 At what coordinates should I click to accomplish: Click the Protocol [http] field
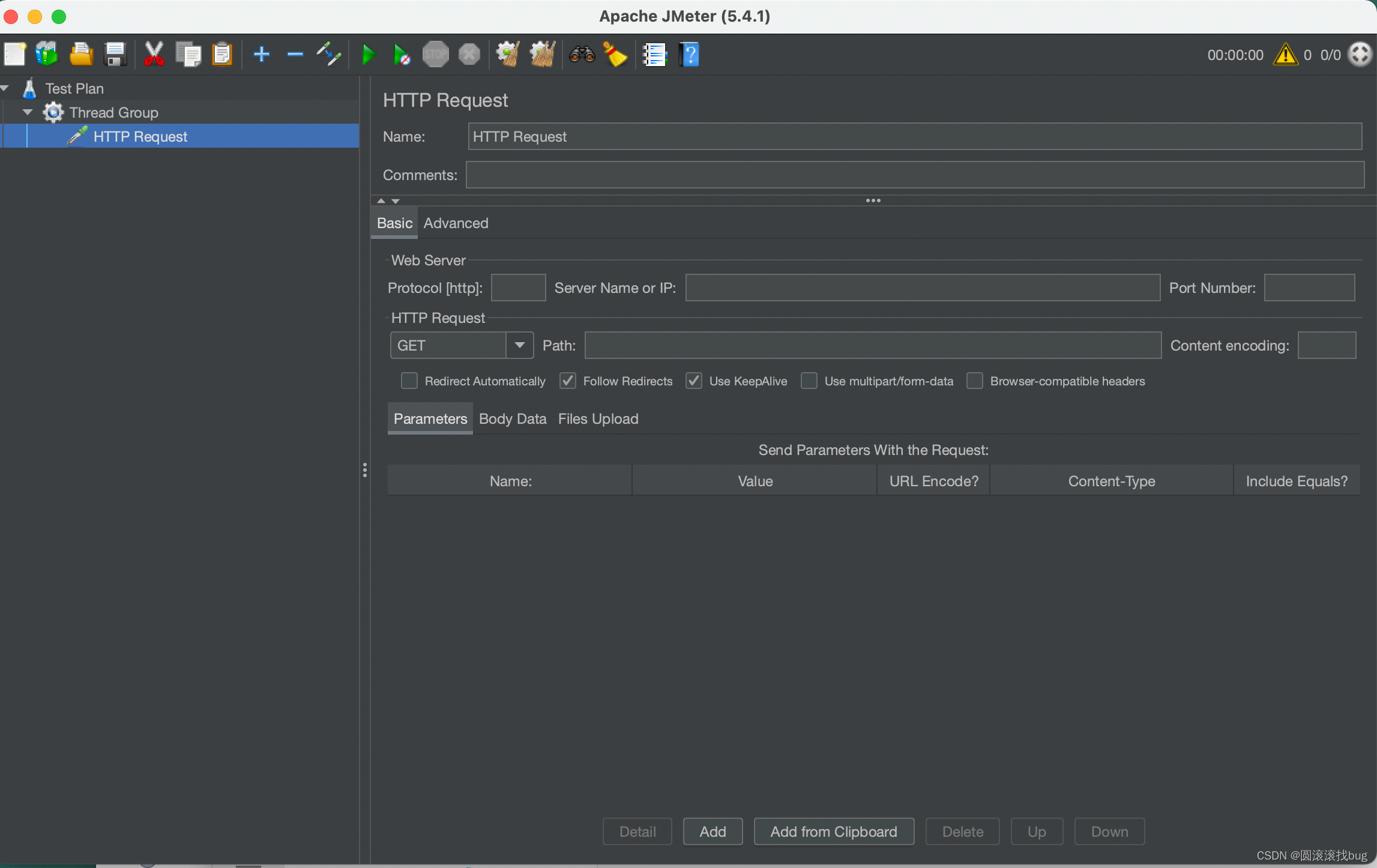[x=519, y=288]
